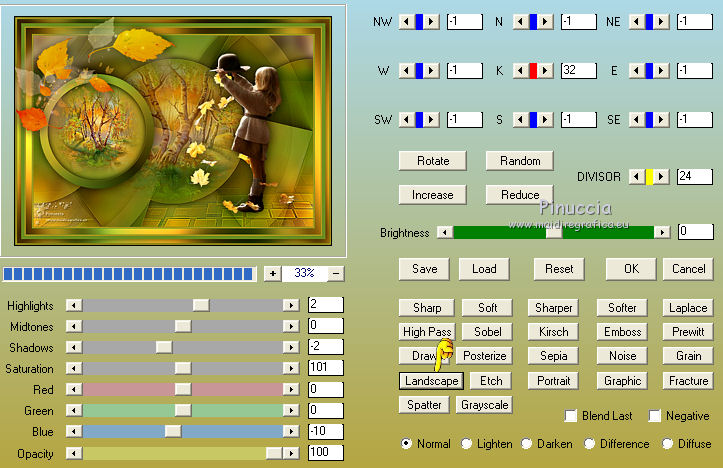723x468 pixels.
Task: Click the Highlights slider thumb
Action: tap(201, 305)
